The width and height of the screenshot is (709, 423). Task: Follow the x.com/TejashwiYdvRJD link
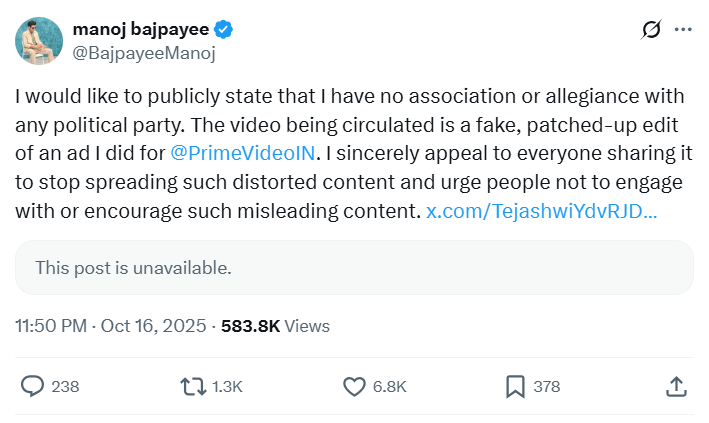coord(541,212)
